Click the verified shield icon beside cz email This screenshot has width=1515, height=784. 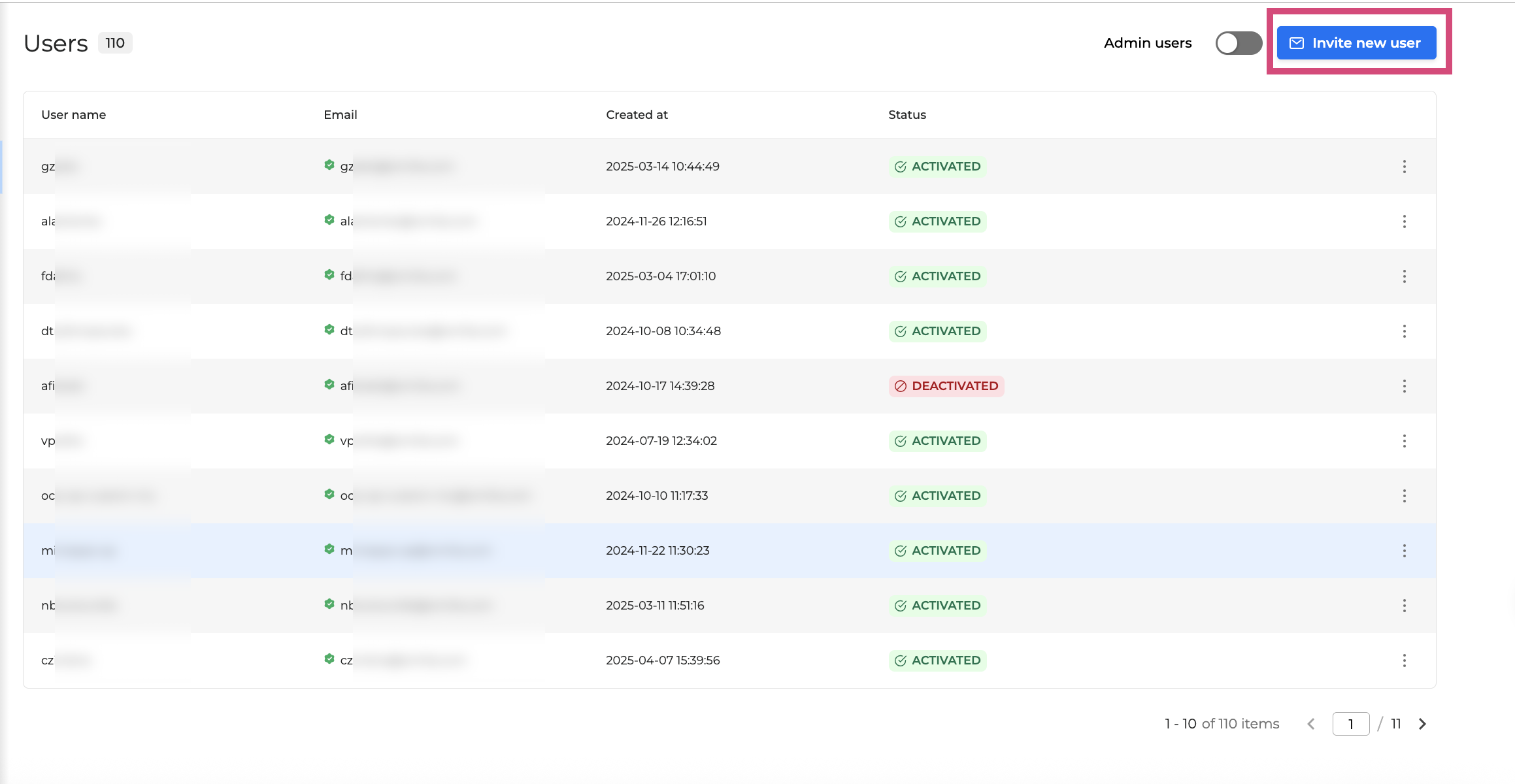click(329, 659)
